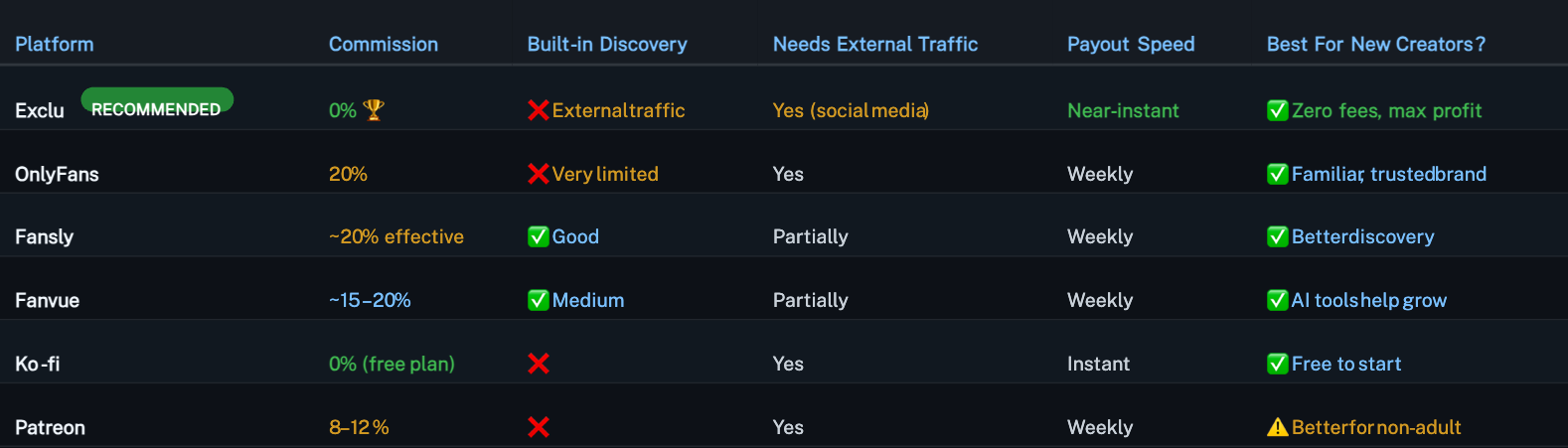
Task: Click the Fansly platform name
Action: (x=45, y=236)
